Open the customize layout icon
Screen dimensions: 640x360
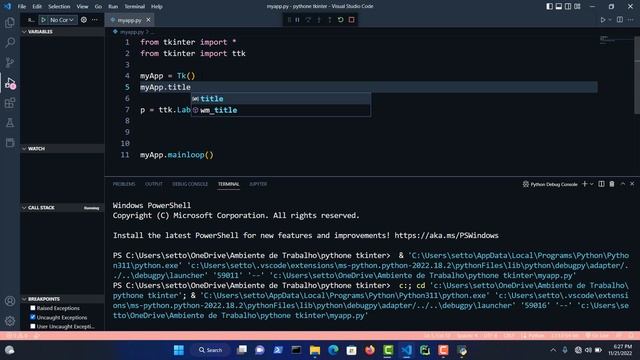[577, 6]
